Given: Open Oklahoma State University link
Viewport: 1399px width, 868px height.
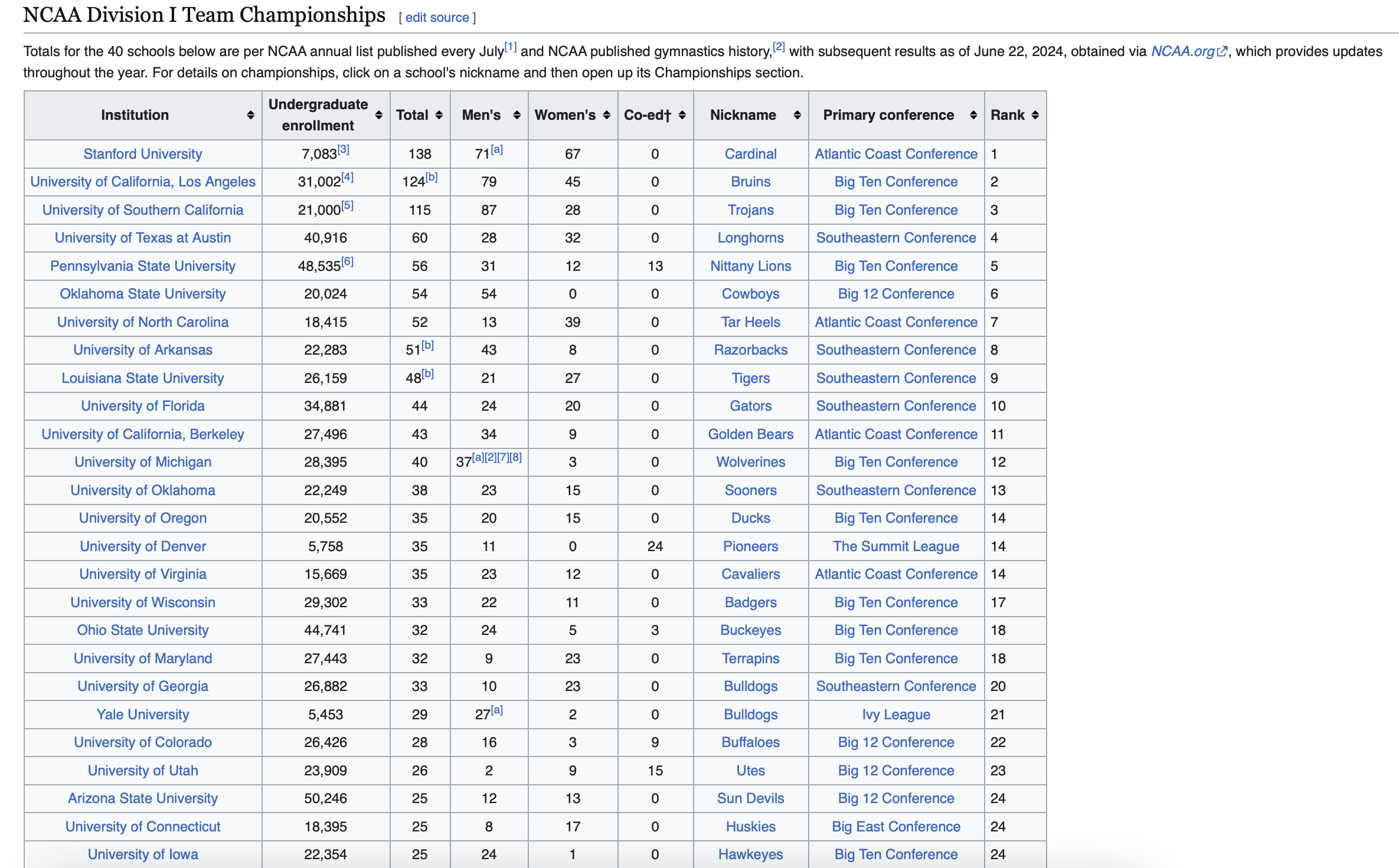Looking at the screenshot, I should coord(143,294).
